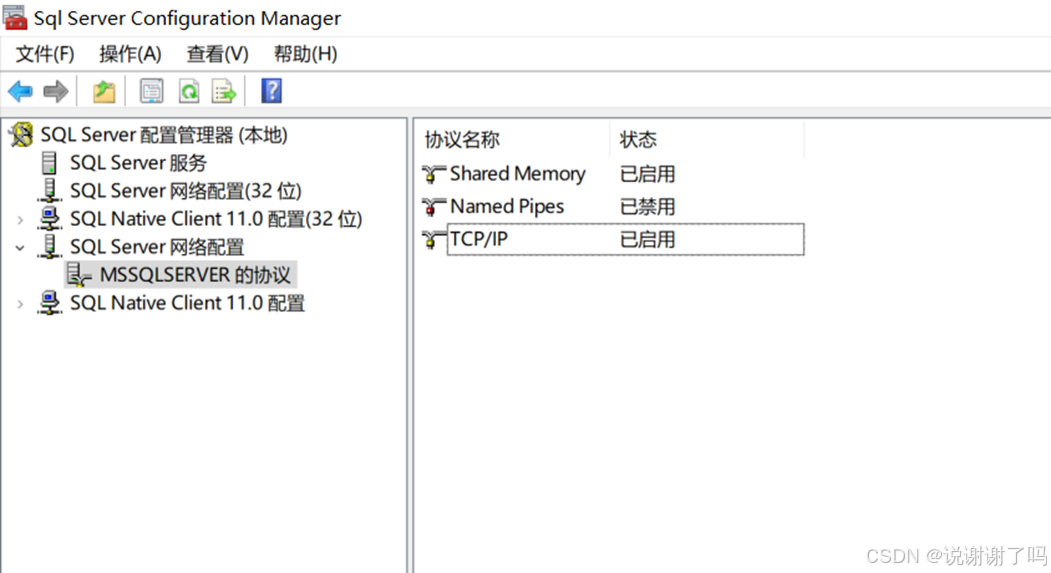Open the blue Help question-mark icon

(271, 90)
